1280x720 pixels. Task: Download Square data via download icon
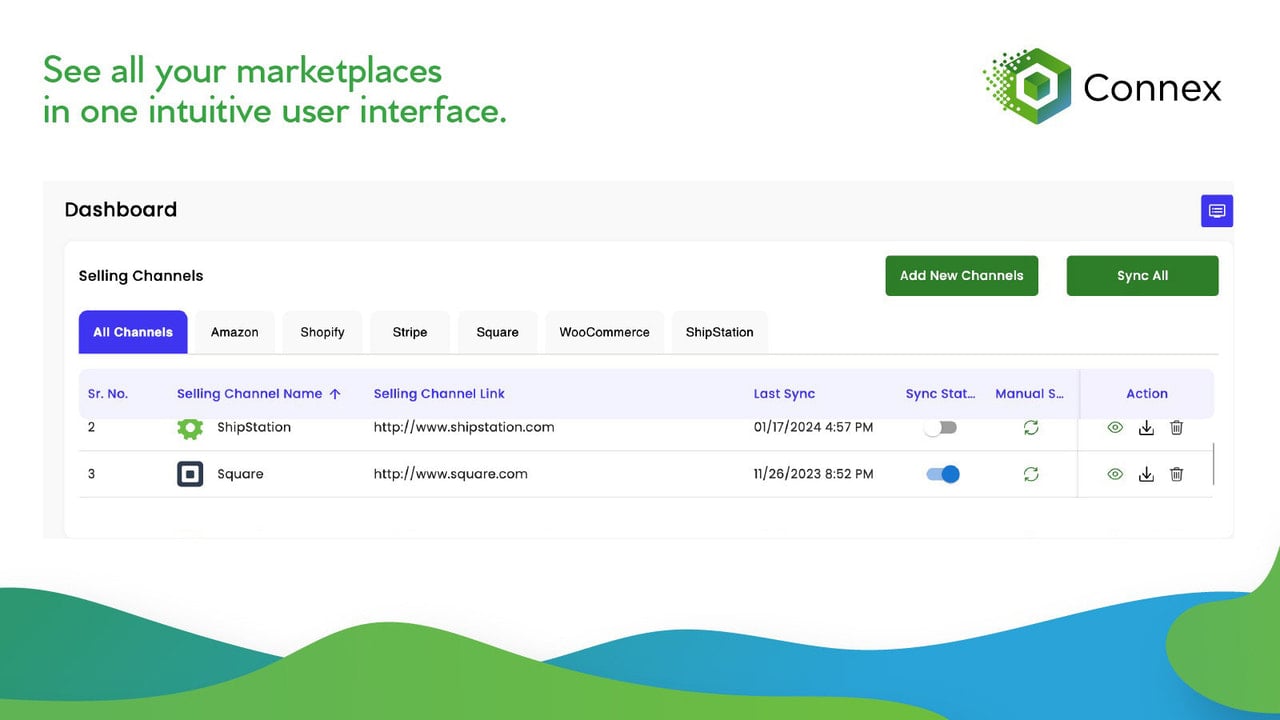tap(1146, 474)
